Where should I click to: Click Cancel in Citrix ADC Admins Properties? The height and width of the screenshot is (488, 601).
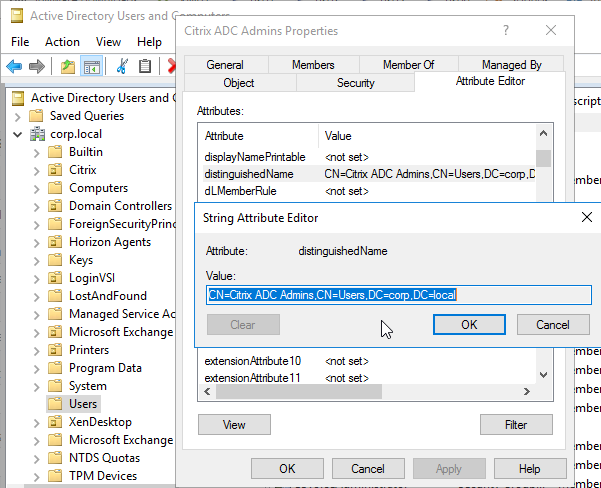(368, 468)
